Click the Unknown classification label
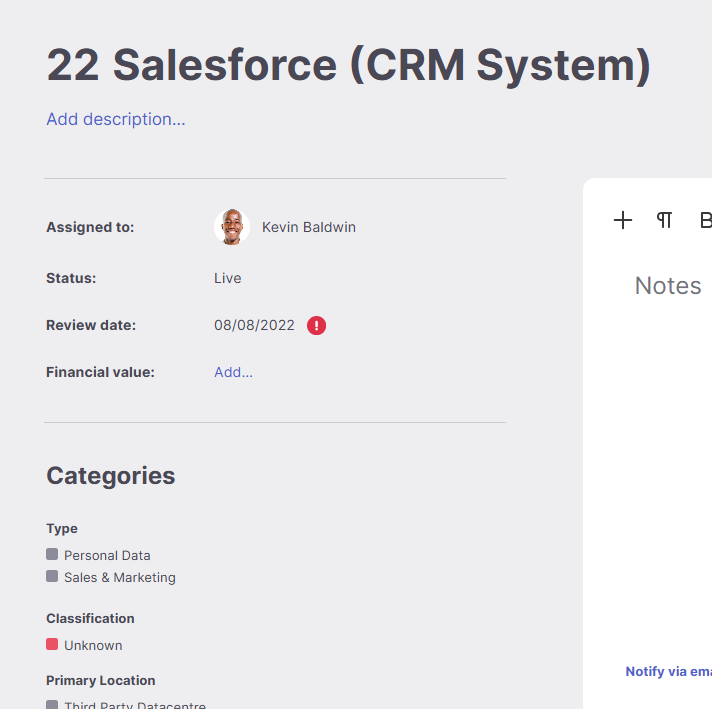This screenshot has height=709, width=712. coord(93,645)
